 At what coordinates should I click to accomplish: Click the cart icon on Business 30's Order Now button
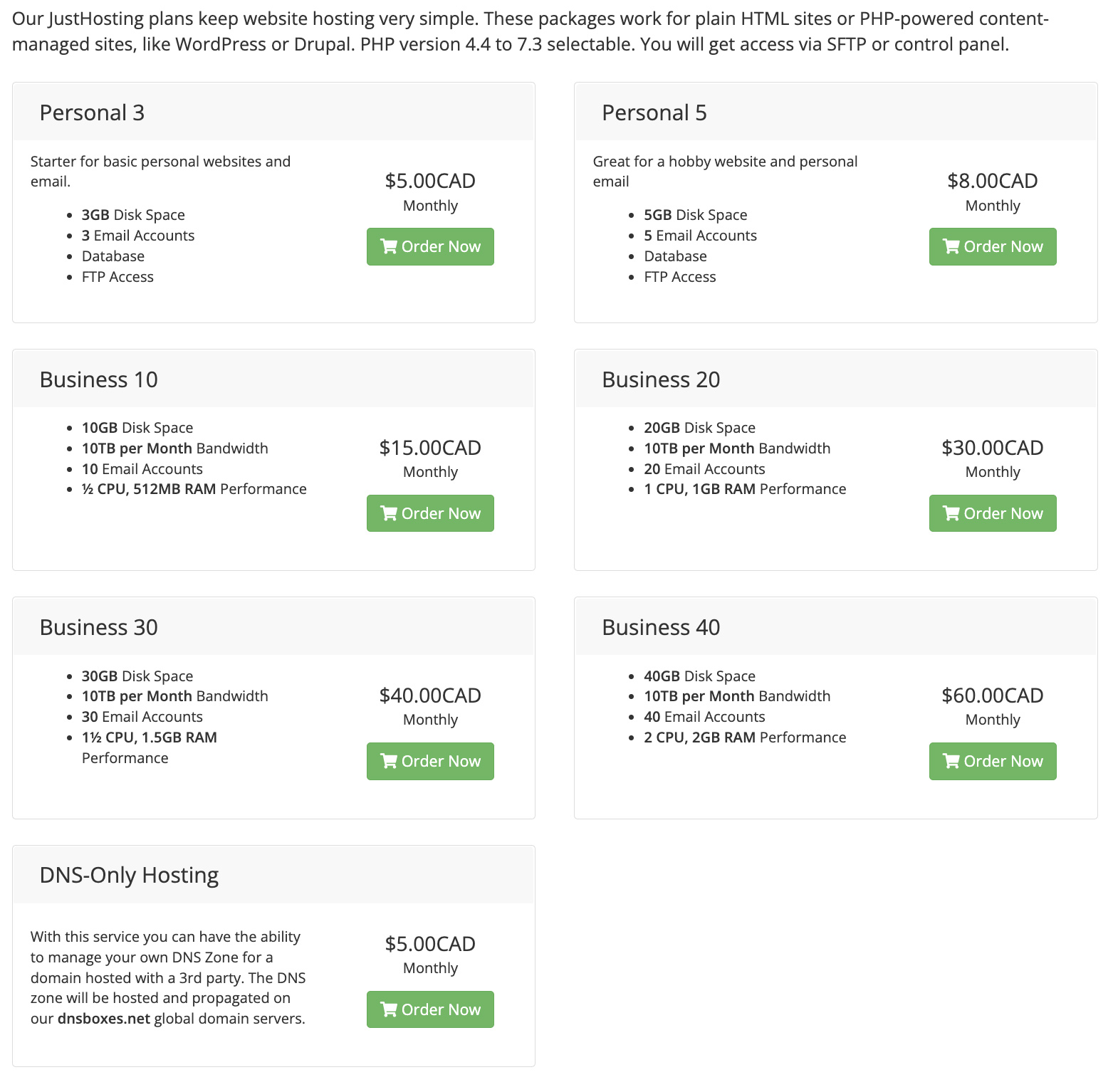(389, 761)
